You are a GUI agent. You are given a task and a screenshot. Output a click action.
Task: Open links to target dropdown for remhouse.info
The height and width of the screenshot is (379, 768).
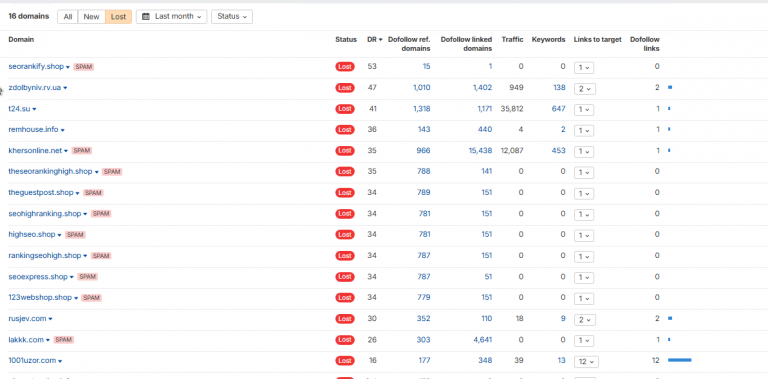pyautogui.click(x=584, y=131)
